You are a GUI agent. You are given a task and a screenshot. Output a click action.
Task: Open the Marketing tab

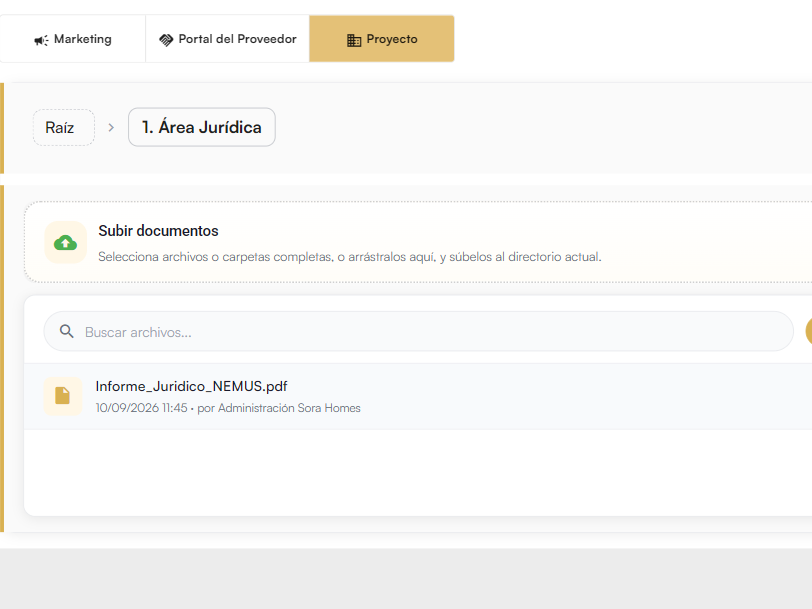(72, 39)
